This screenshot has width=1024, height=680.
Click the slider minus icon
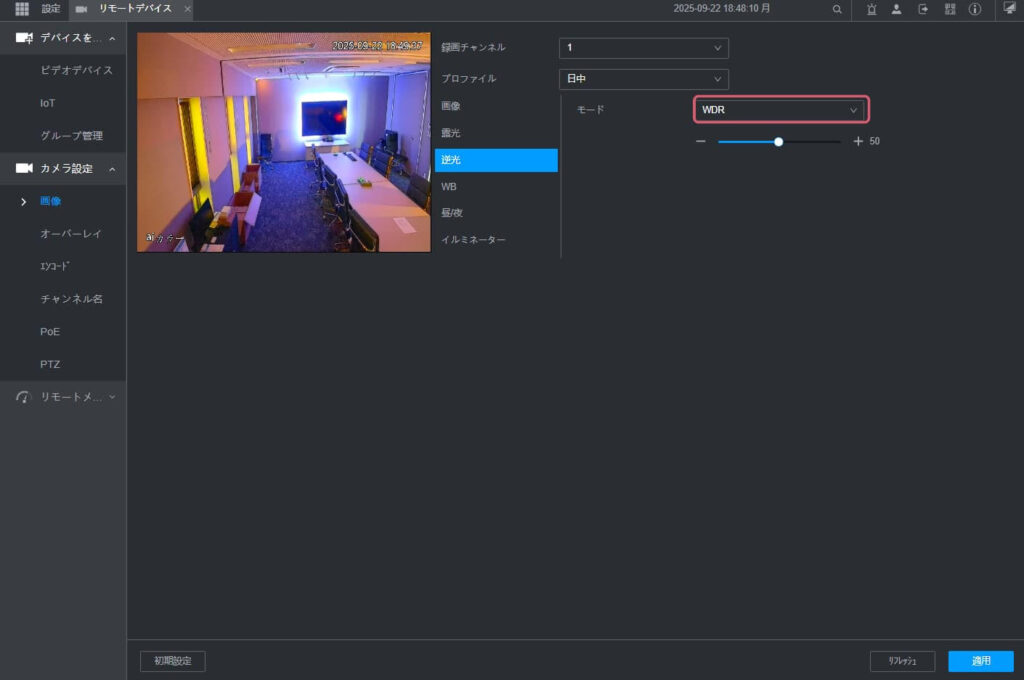701,141
